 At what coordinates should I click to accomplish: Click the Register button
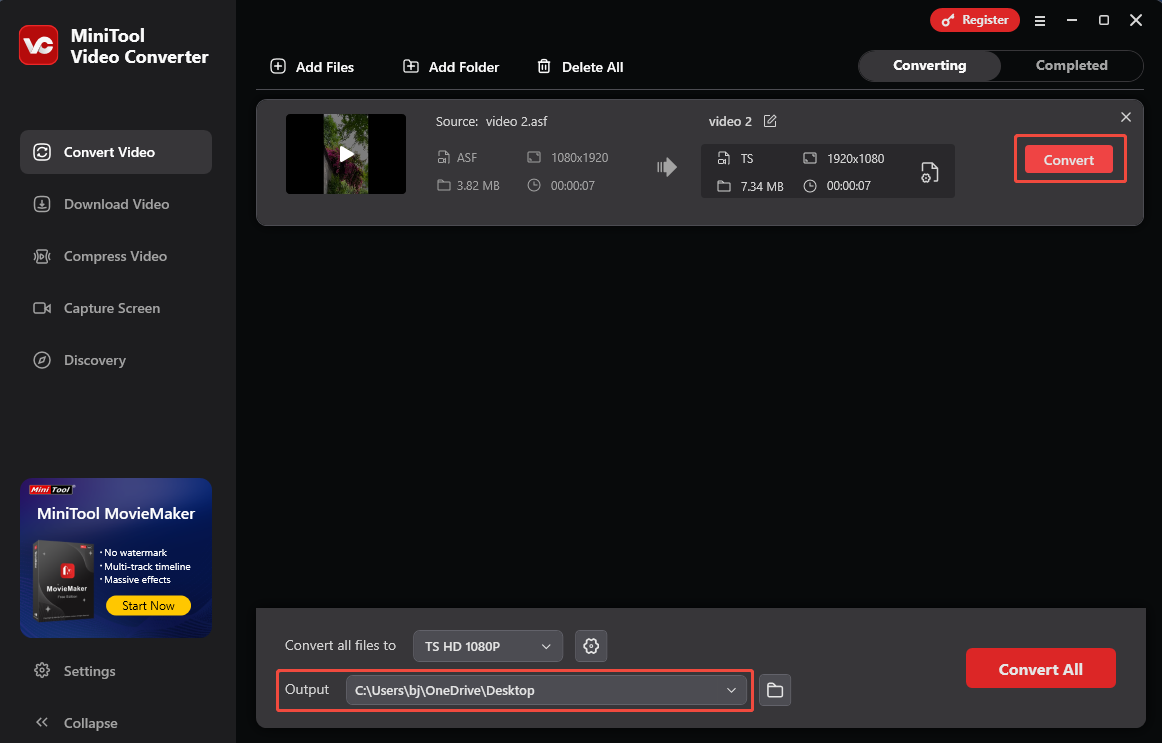tap(975, 20)
